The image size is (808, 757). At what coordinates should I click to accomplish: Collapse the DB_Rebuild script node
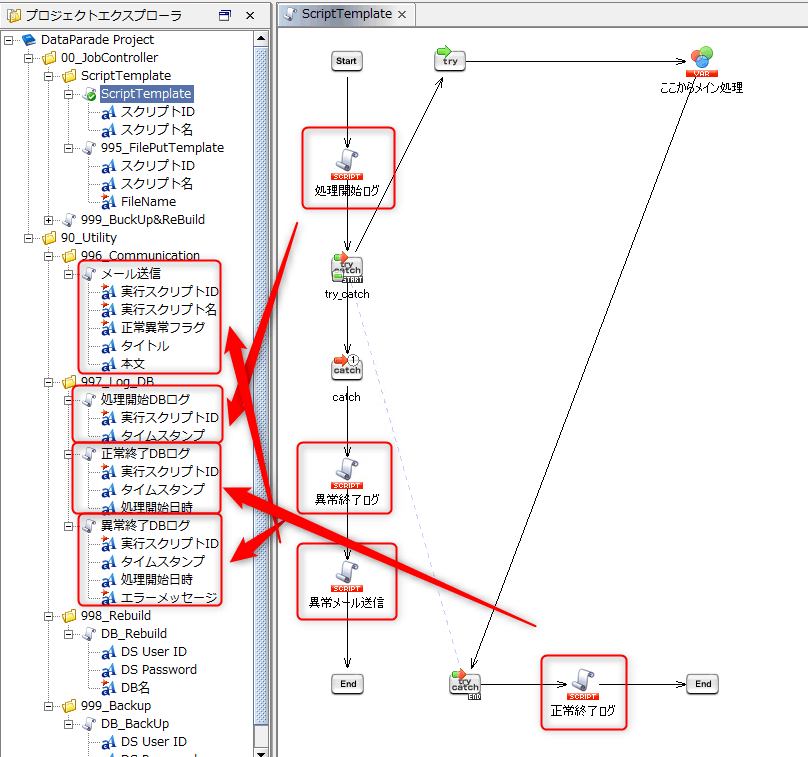click(68, 634)
